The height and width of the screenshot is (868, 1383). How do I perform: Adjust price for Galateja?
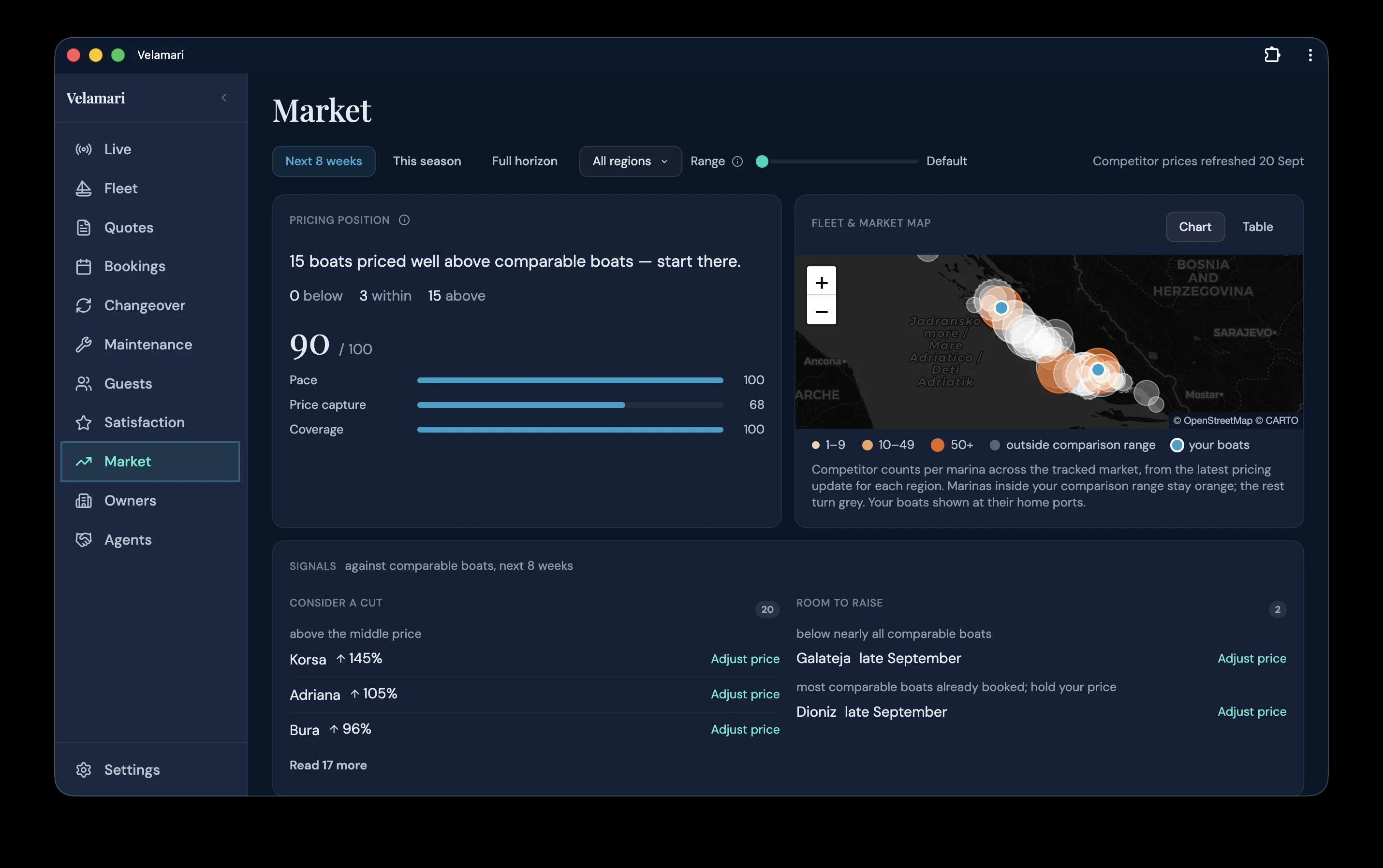(x=1251, y=658)
